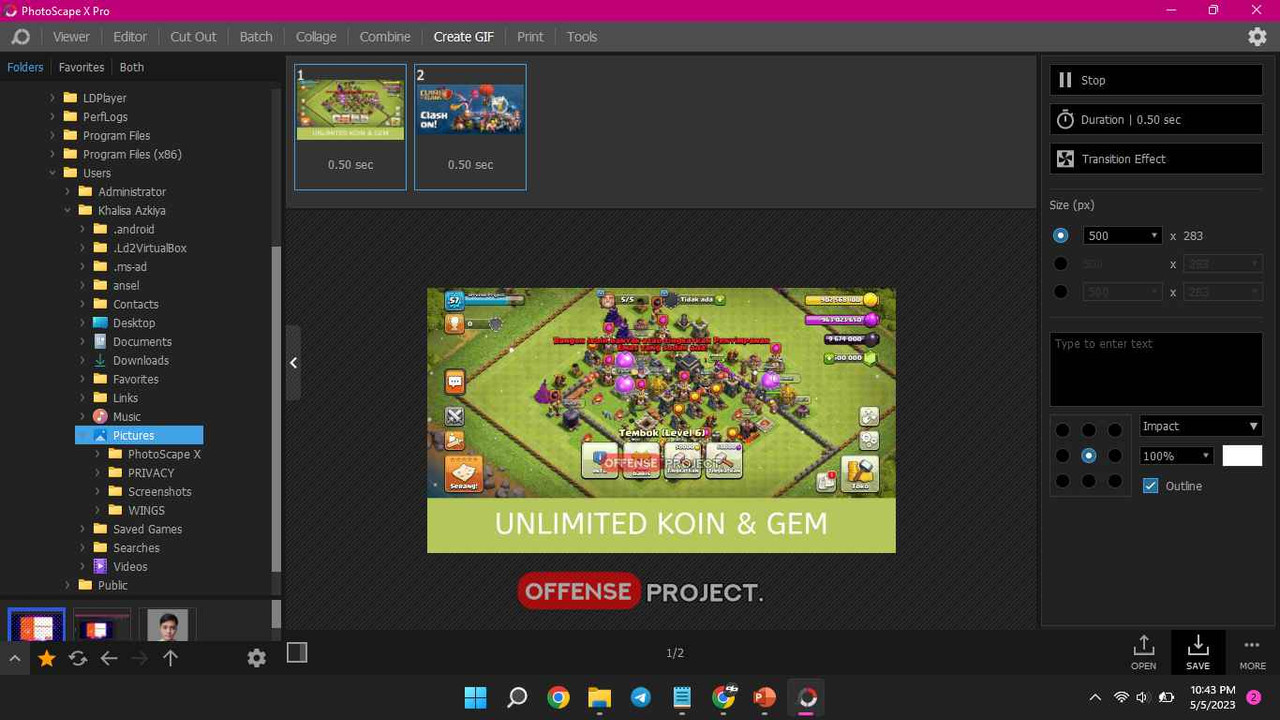Open the Transition Effect option
1280x720 pixels.
pyautogui.click(x=1156, y=159)
